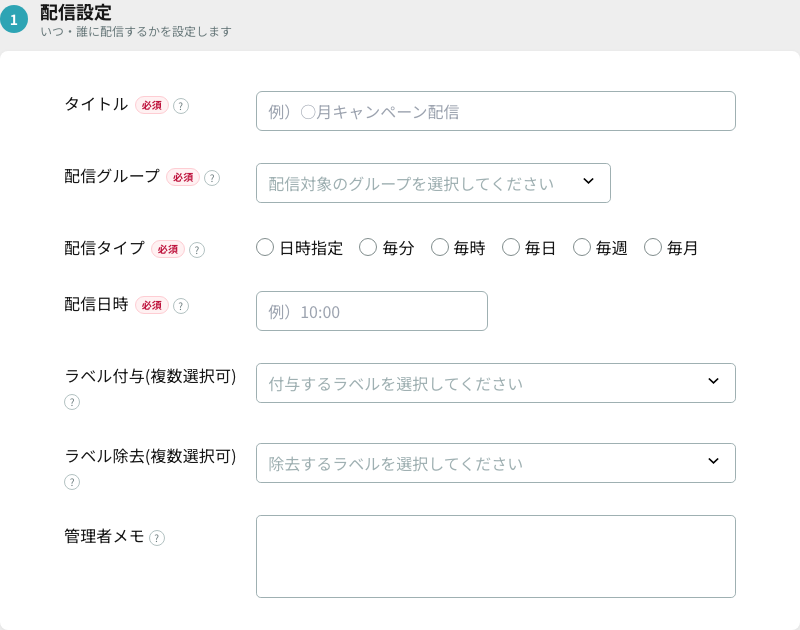Click the 必須 badge beside 配信日時
Viewport: 800px width, 630px height.
[x=152, y=305]
